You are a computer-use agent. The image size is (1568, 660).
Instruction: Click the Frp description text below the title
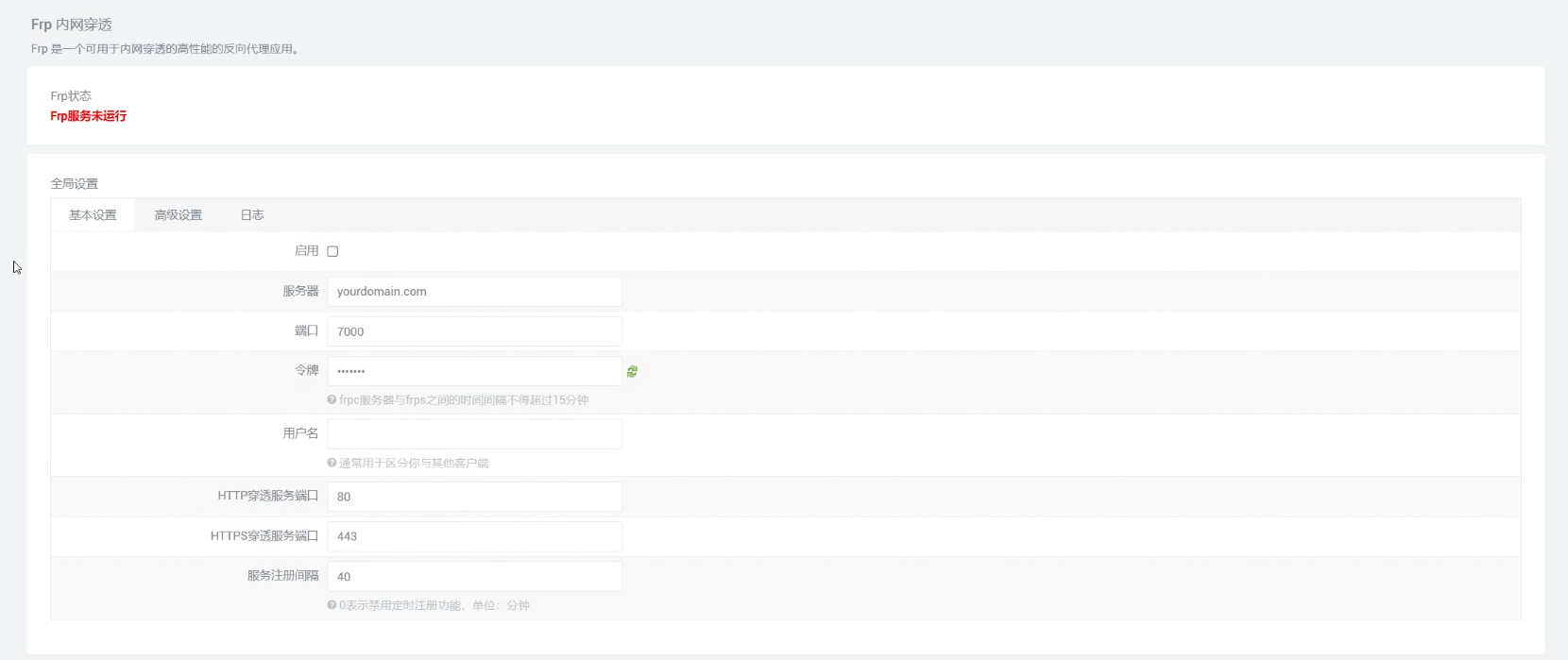(167, 49)
